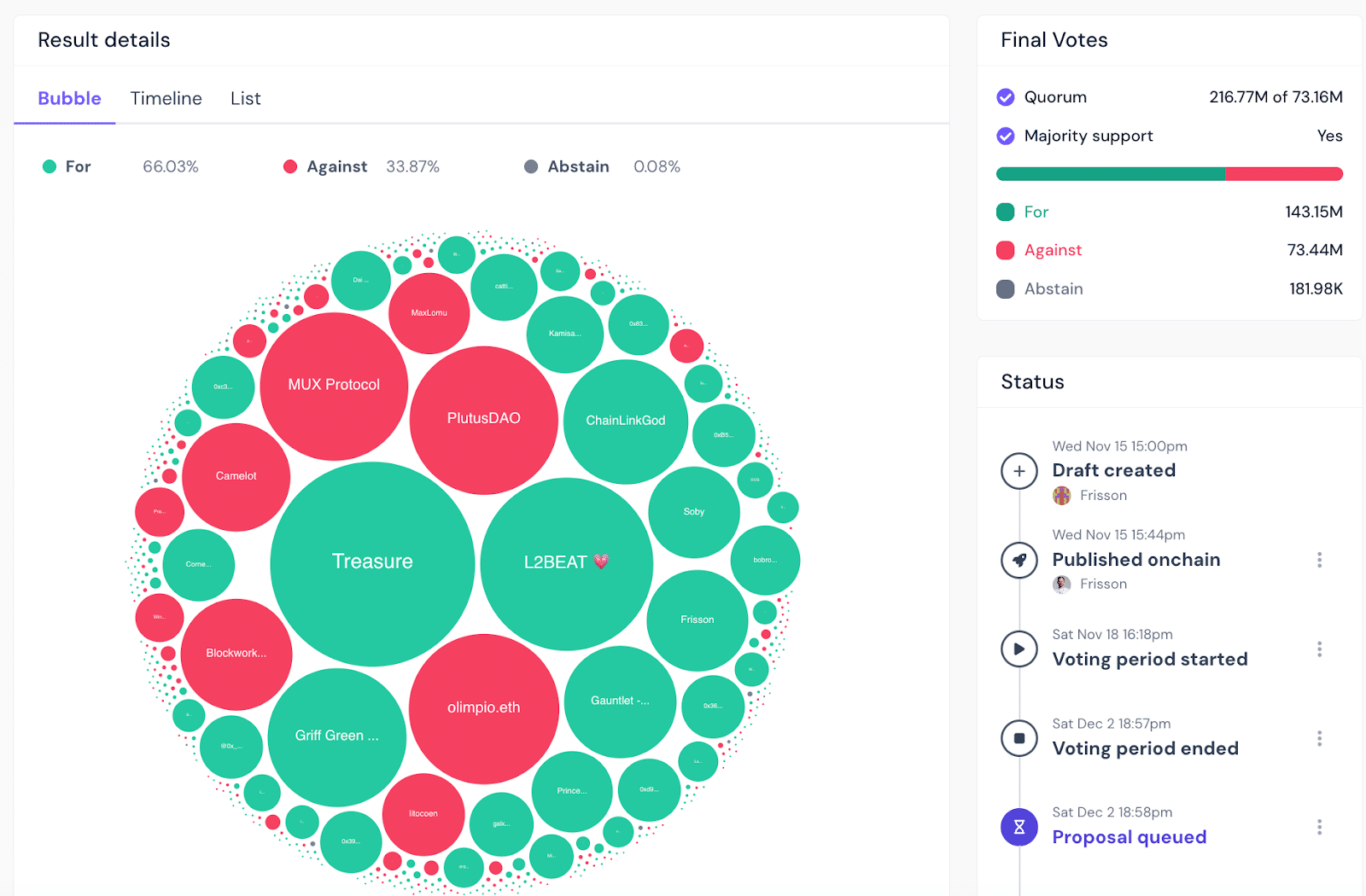Open options menu for Voting period started
1366x896 pixels.
tap(1319, 649)
